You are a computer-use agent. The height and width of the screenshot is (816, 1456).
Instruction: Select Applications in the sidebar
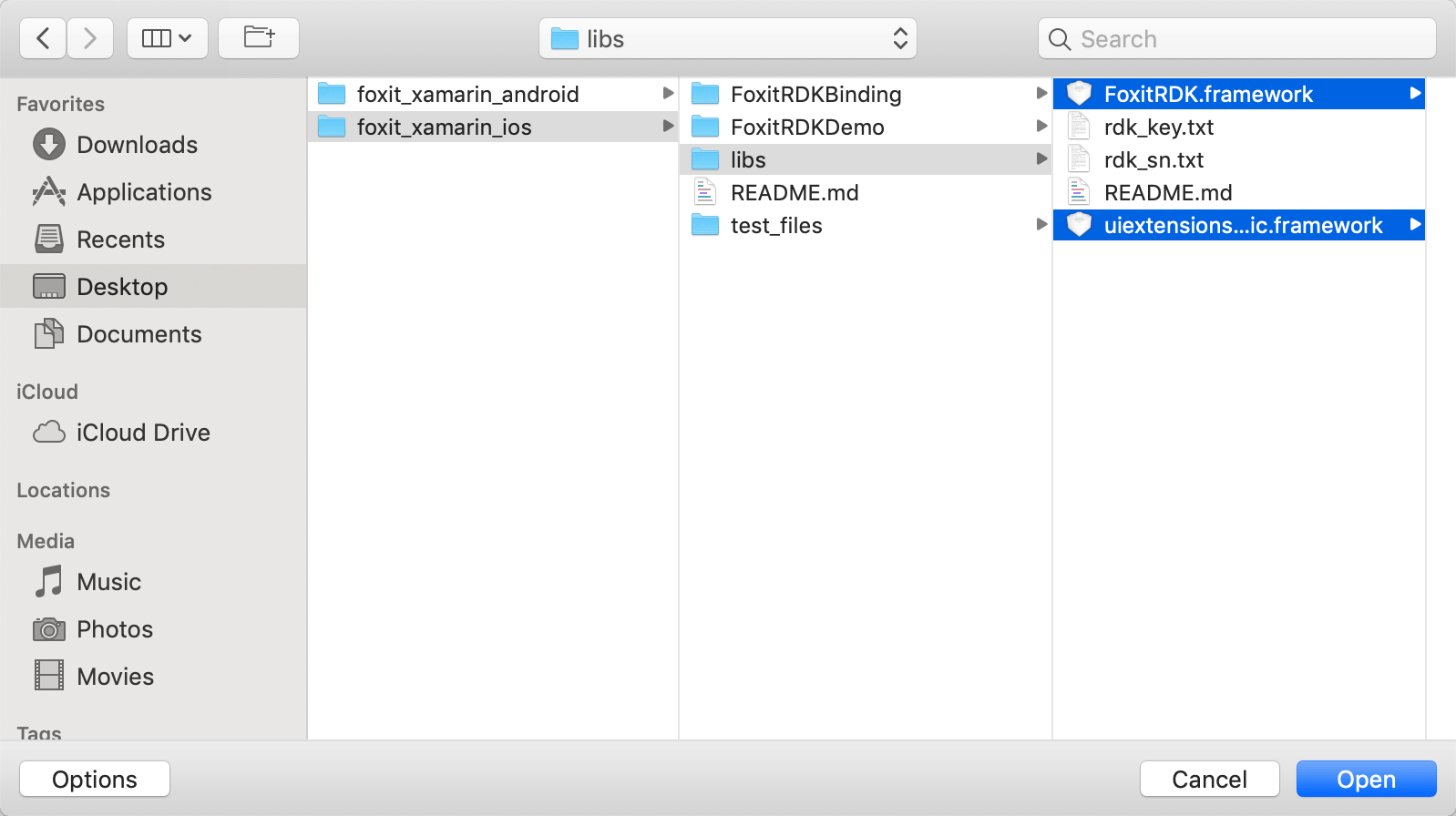[x=153, y=191]
